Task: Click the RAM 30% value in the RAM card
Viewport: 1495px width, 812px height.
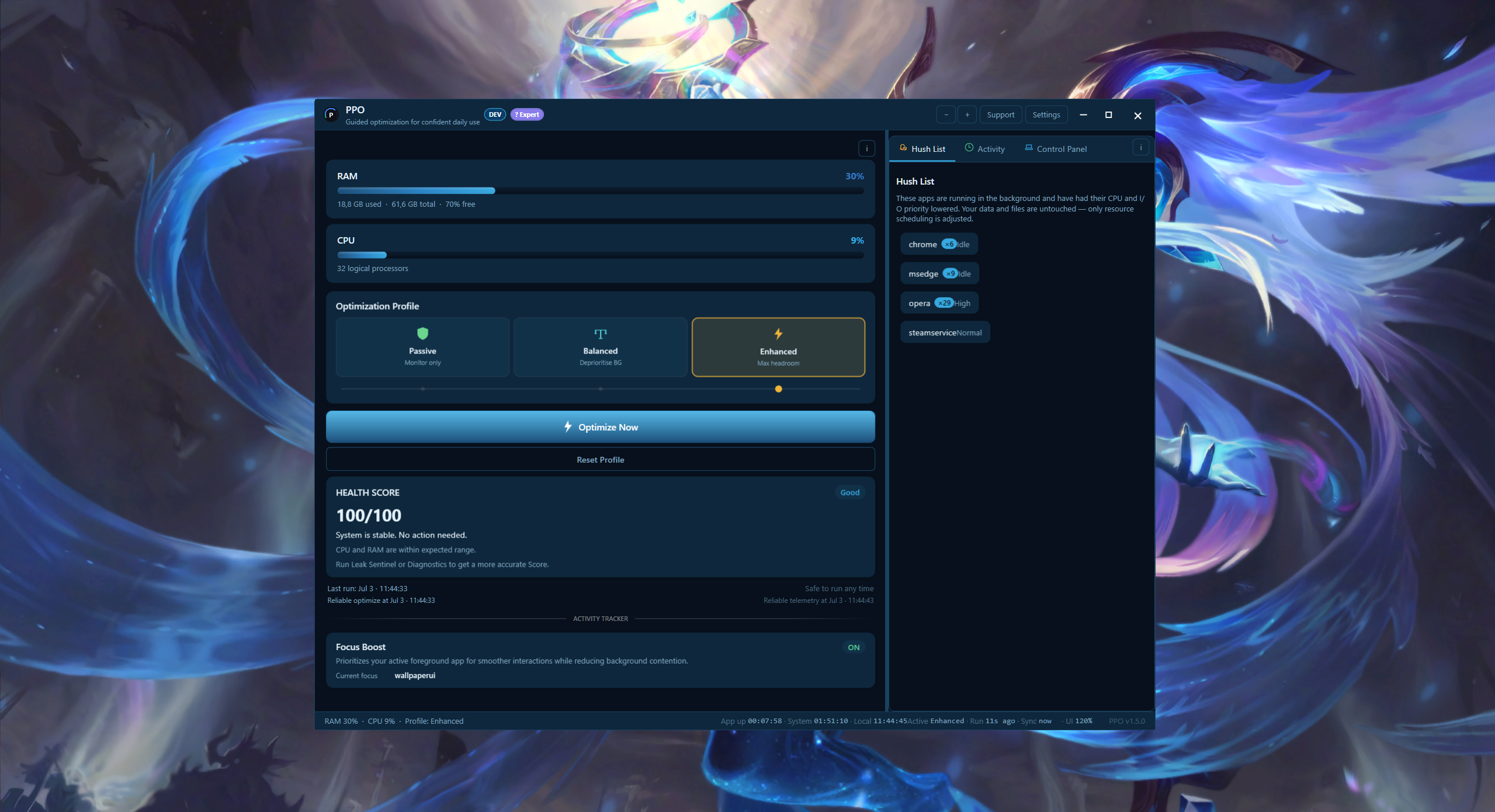Action: (854, 176)
